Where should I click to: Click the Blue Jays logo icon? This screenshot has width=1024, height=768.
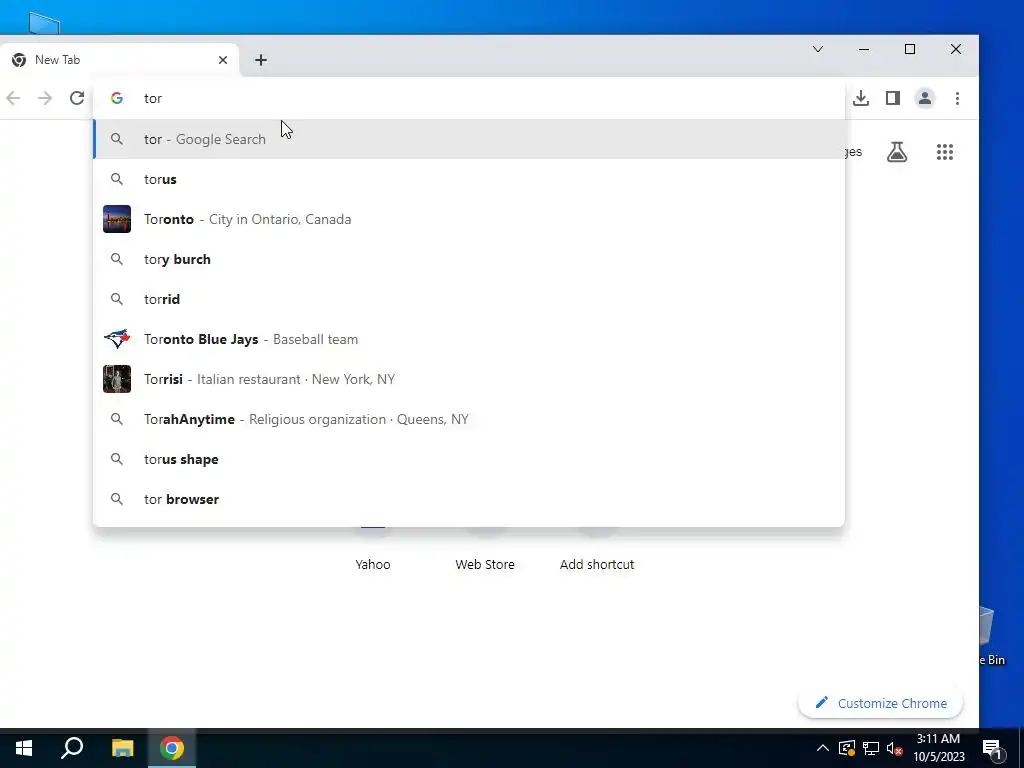(x=117, y=339)
